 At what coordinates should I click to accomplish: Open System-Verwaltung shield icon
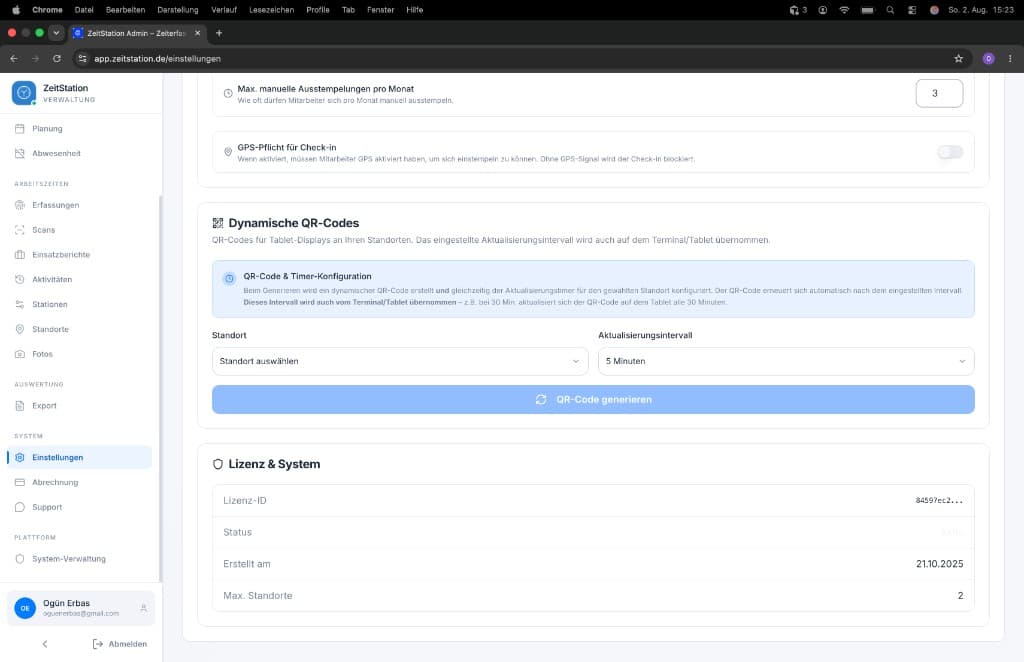(x=20, y=559)
